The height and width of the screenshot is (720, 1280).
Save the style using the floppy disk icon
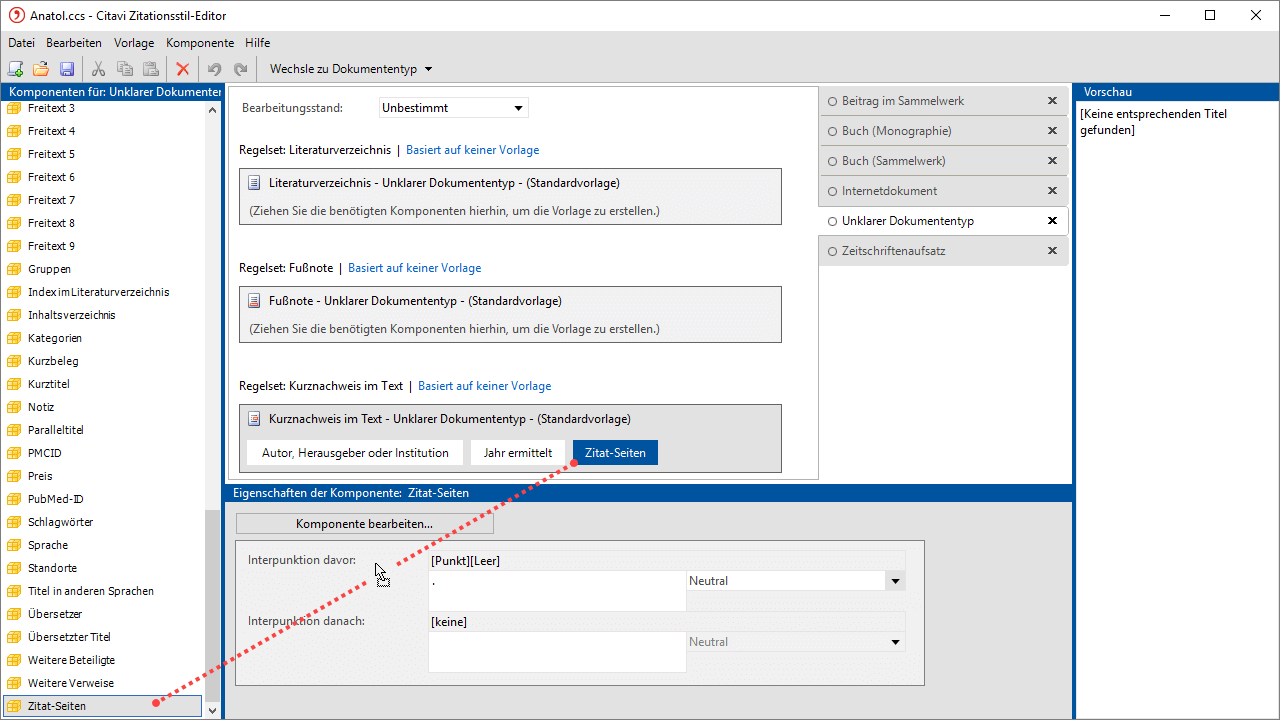tap(67, 69)
